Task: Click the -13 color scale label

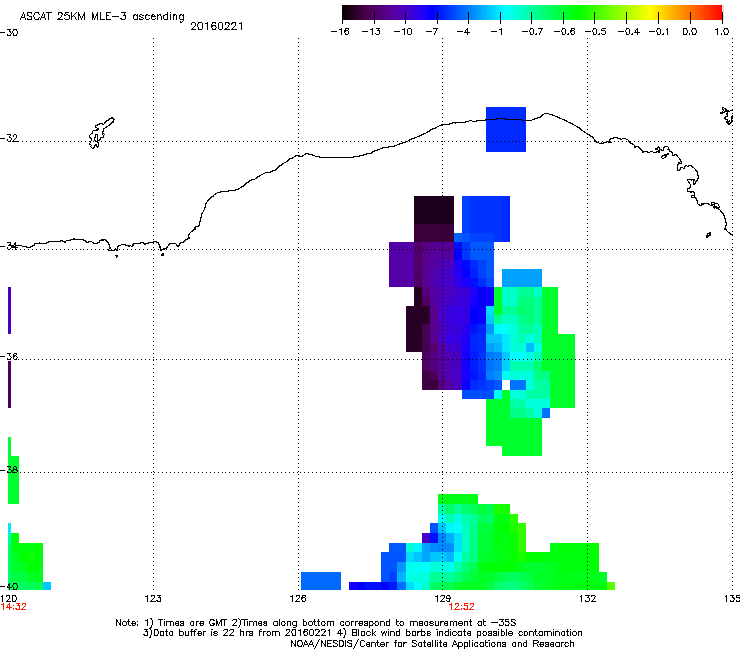Action: 371,32
